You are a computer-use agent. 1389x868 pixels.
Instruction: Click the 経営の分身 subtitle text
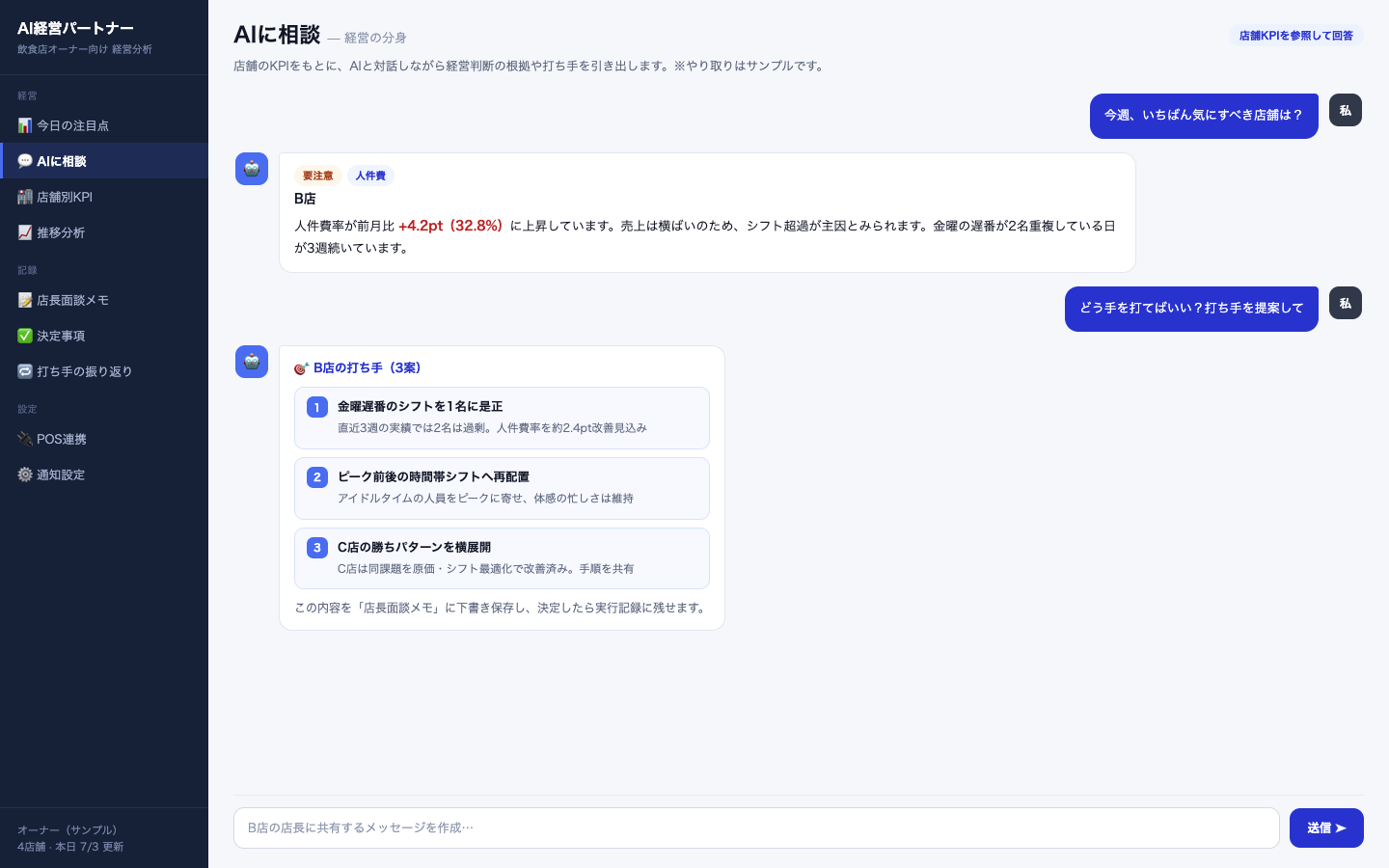[375, 39]
